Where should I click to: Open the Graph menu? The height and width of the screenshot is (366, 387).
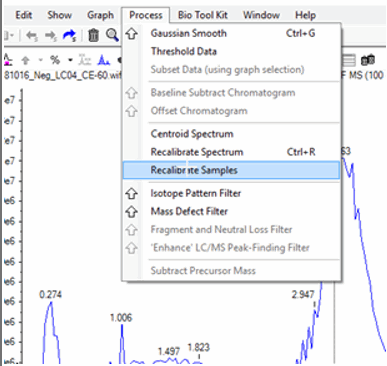(100, 15)
